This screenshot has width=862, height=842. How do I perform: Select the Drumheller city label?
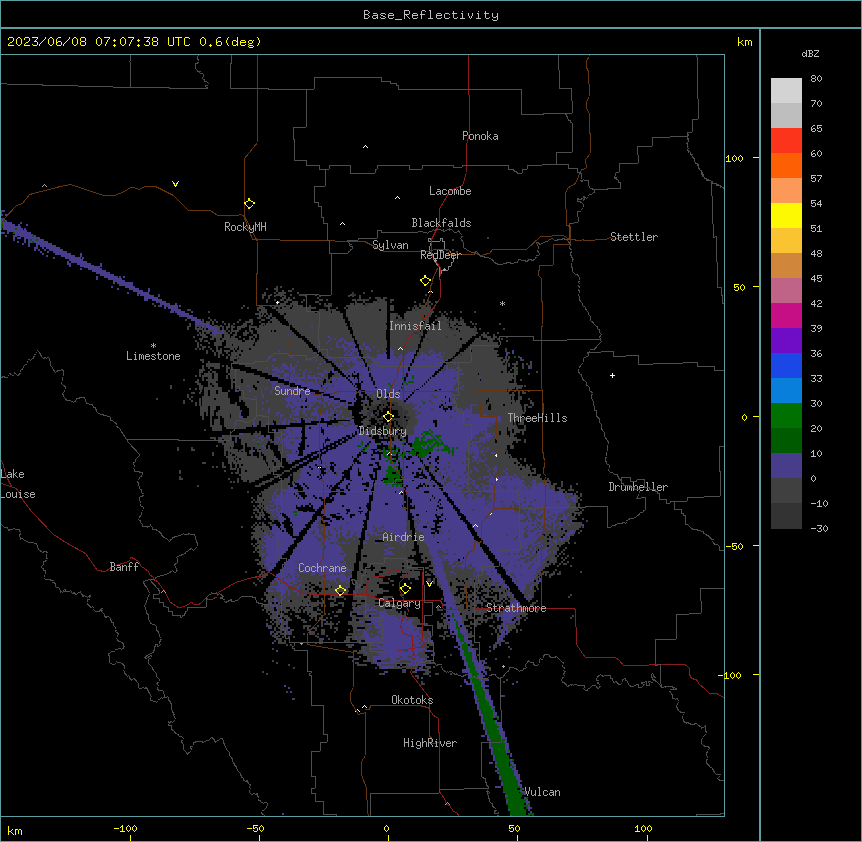(638, 487)
